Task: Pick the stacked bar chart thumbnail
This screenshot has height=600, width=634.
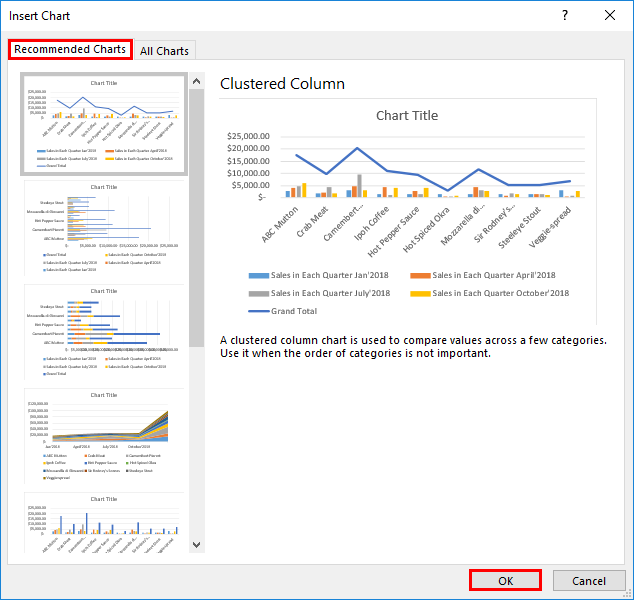Action: [104, 332]
